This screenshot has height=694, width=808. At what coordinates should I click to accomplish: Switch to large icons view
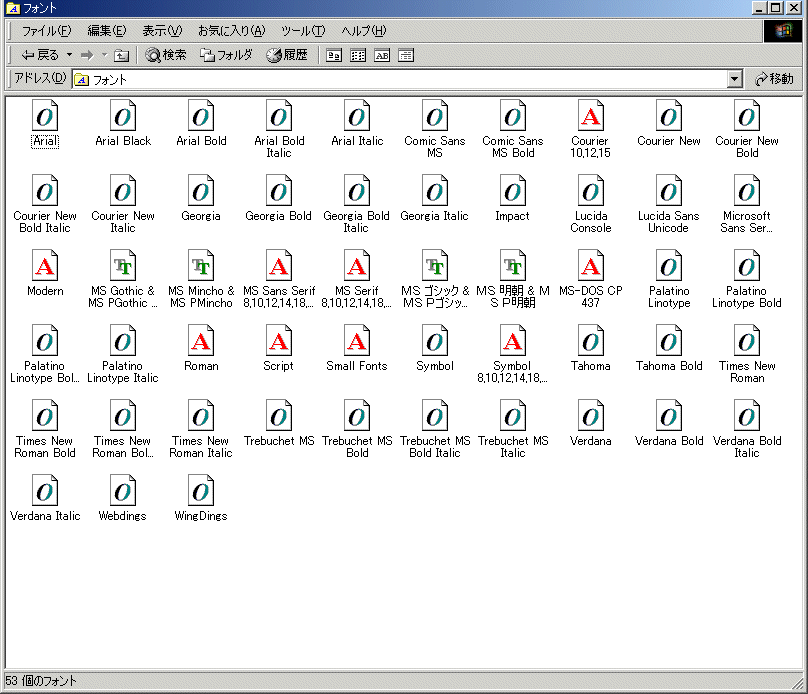click(334, 55)
